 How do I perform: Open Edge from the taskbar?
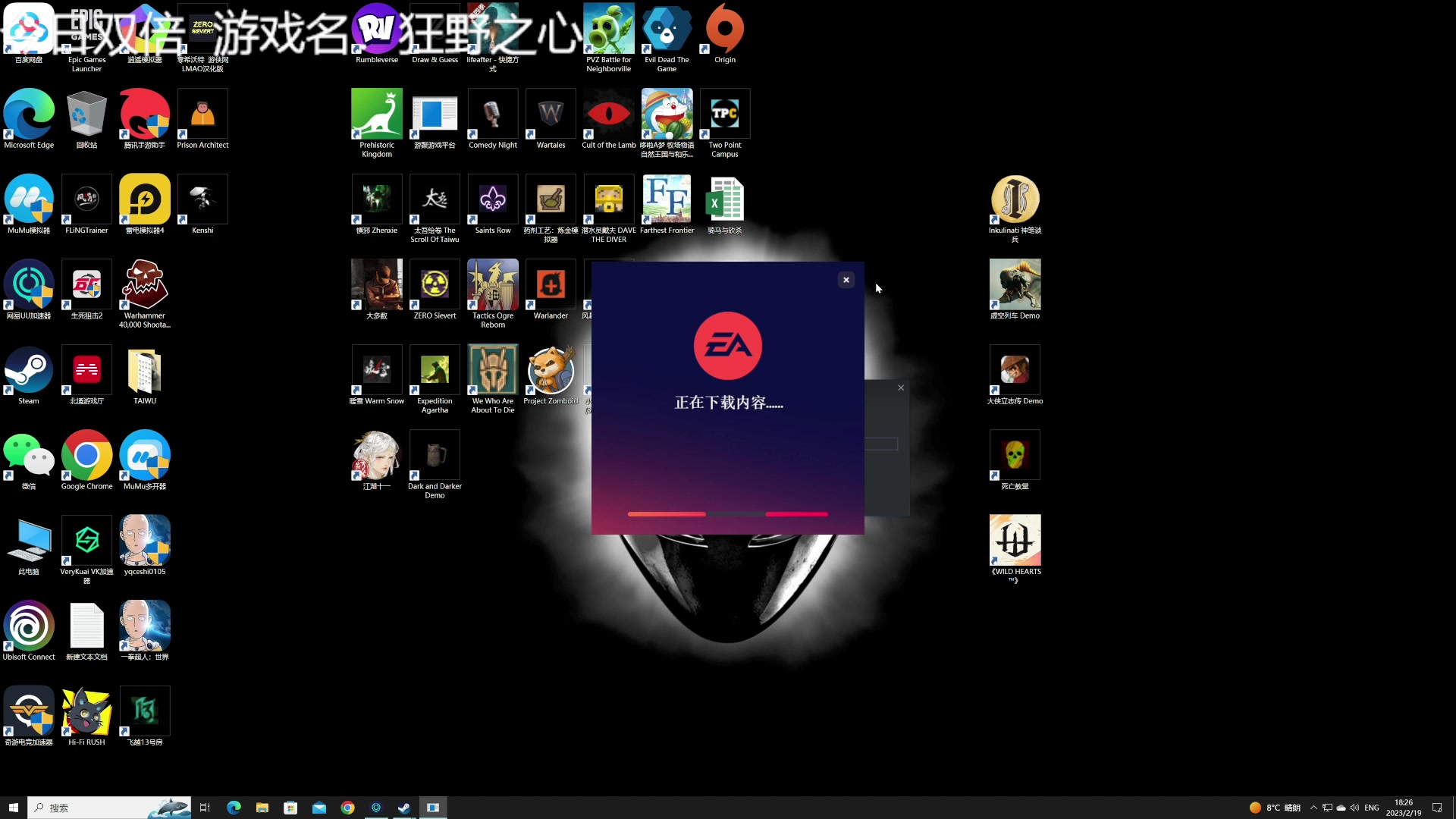pos(234,808)
